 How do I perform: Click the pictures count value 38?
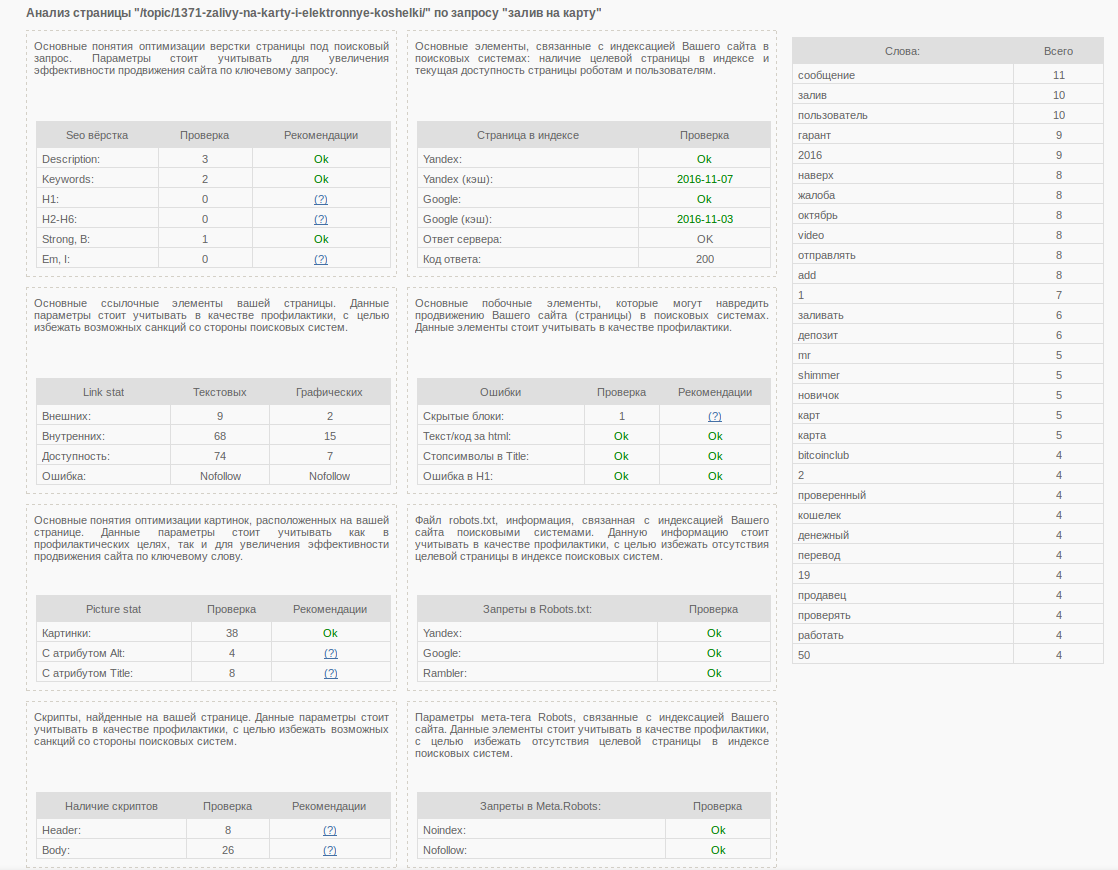232,633
